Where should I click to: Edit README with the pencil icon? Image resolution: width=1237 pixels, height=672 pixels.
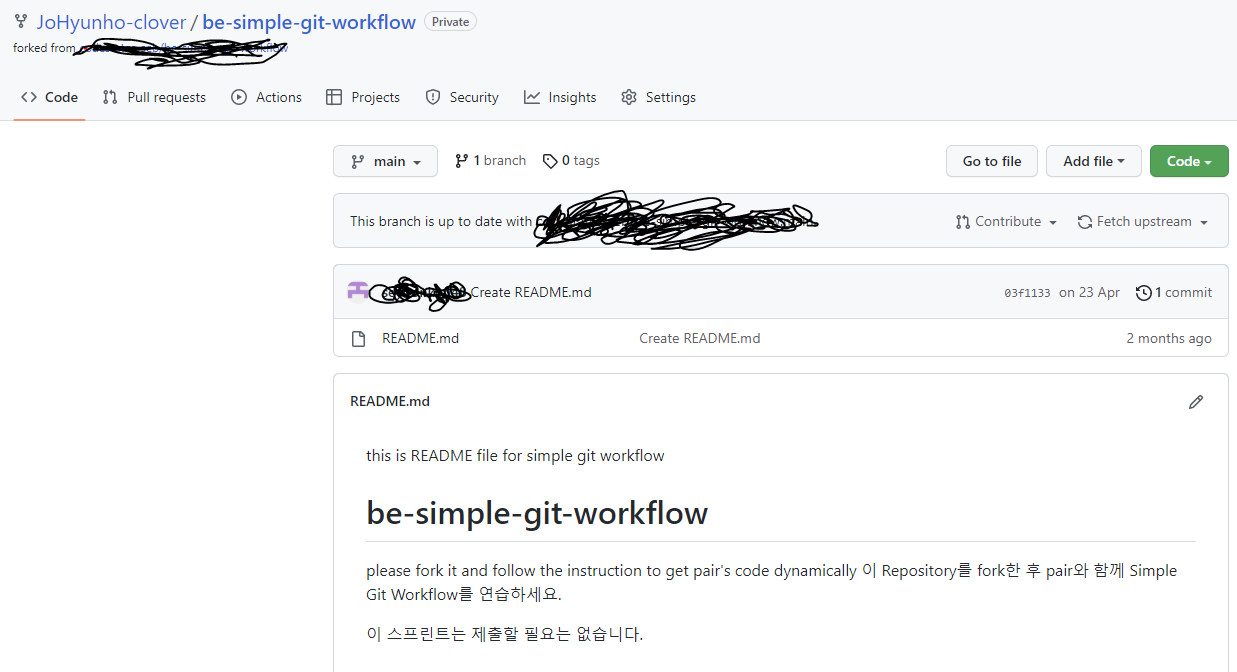coord(1196,402)
